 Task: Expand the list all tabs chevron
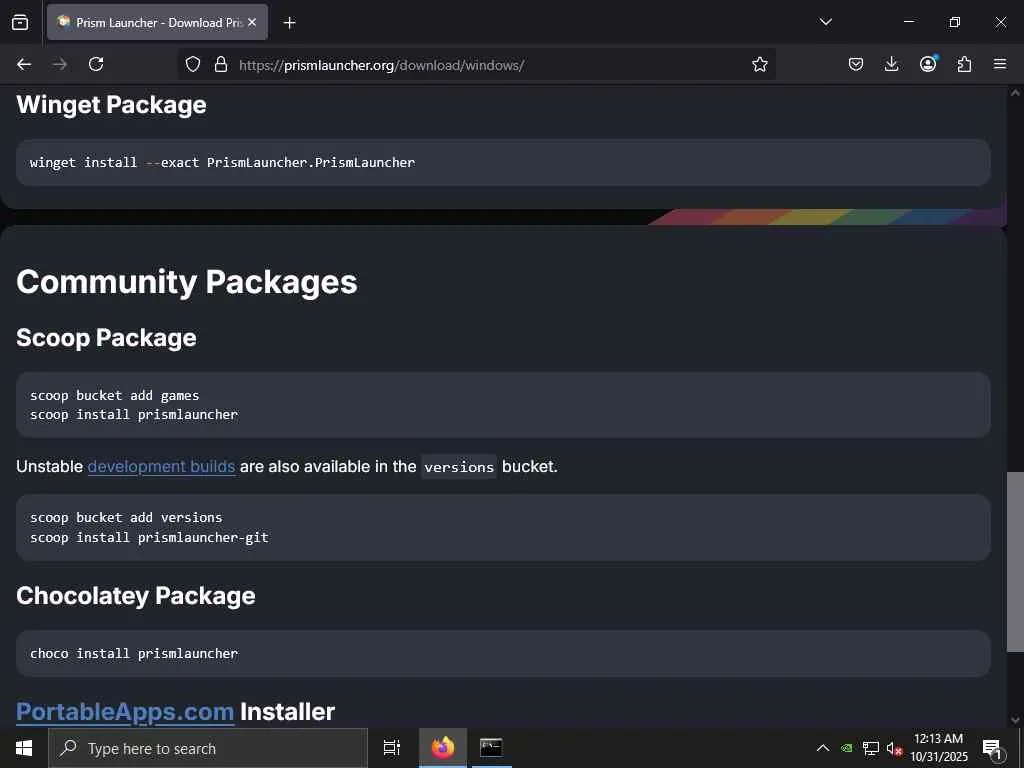[826, 22]
